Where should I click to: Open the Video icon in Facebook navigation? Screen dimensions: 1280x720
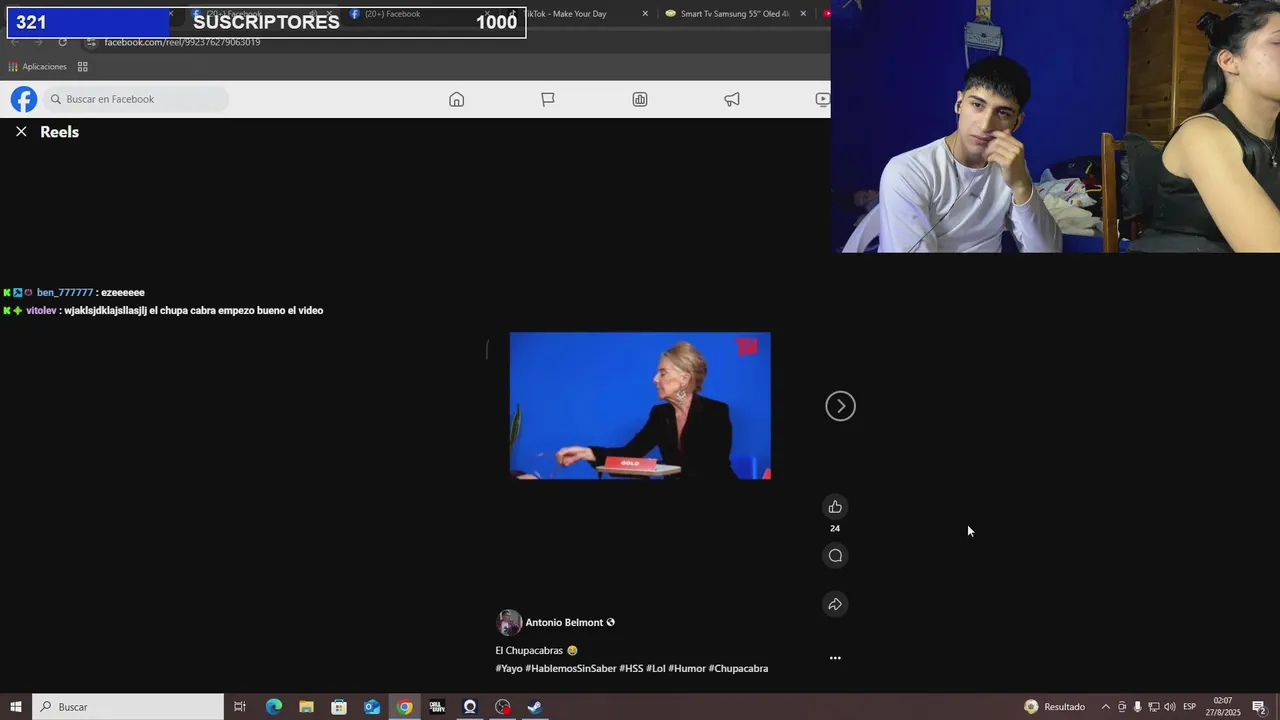pos(822,99)
